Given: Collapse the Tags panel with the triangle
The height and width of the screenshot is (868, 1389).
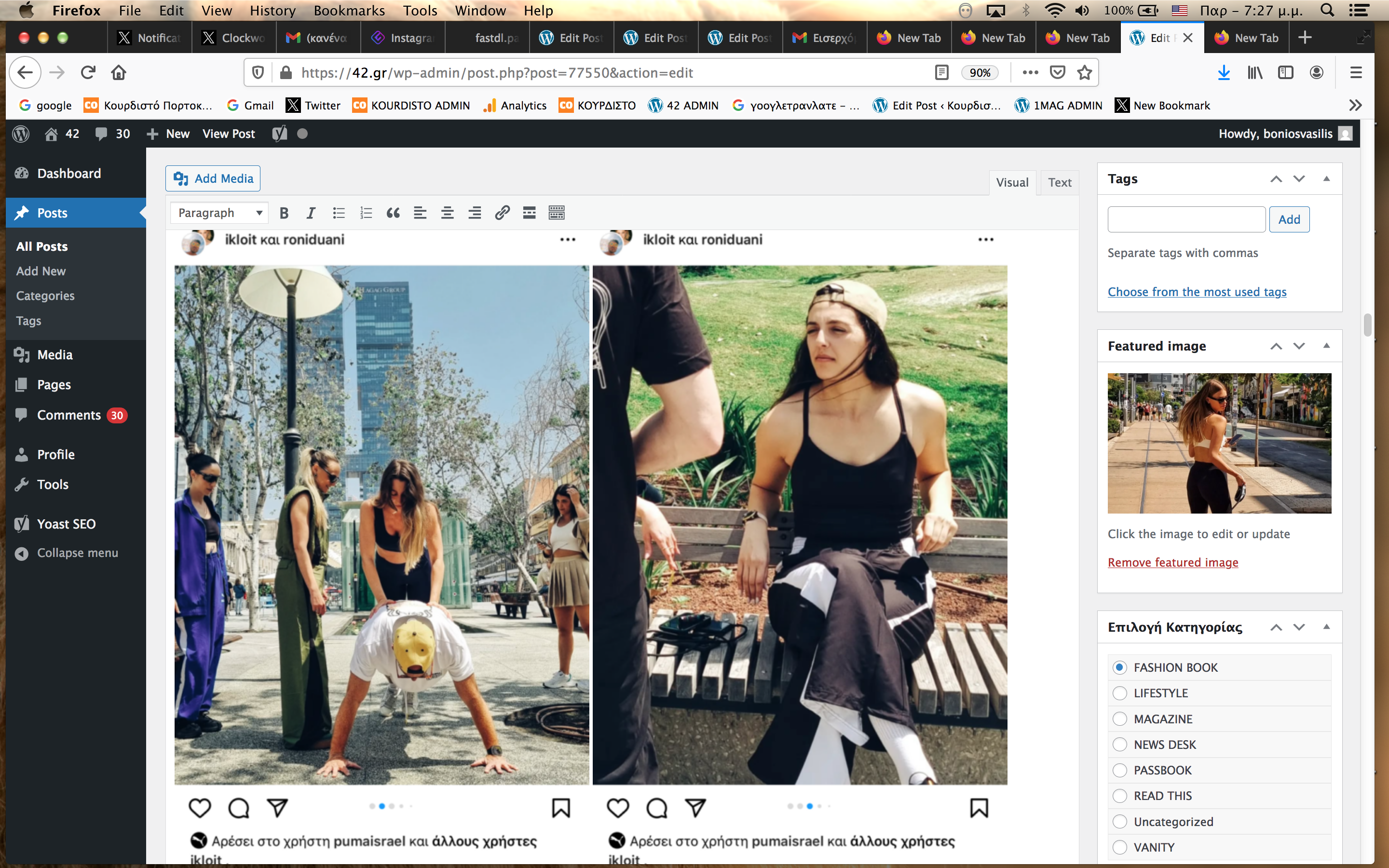Looking at the screenshot, I should pos(1326,178).
